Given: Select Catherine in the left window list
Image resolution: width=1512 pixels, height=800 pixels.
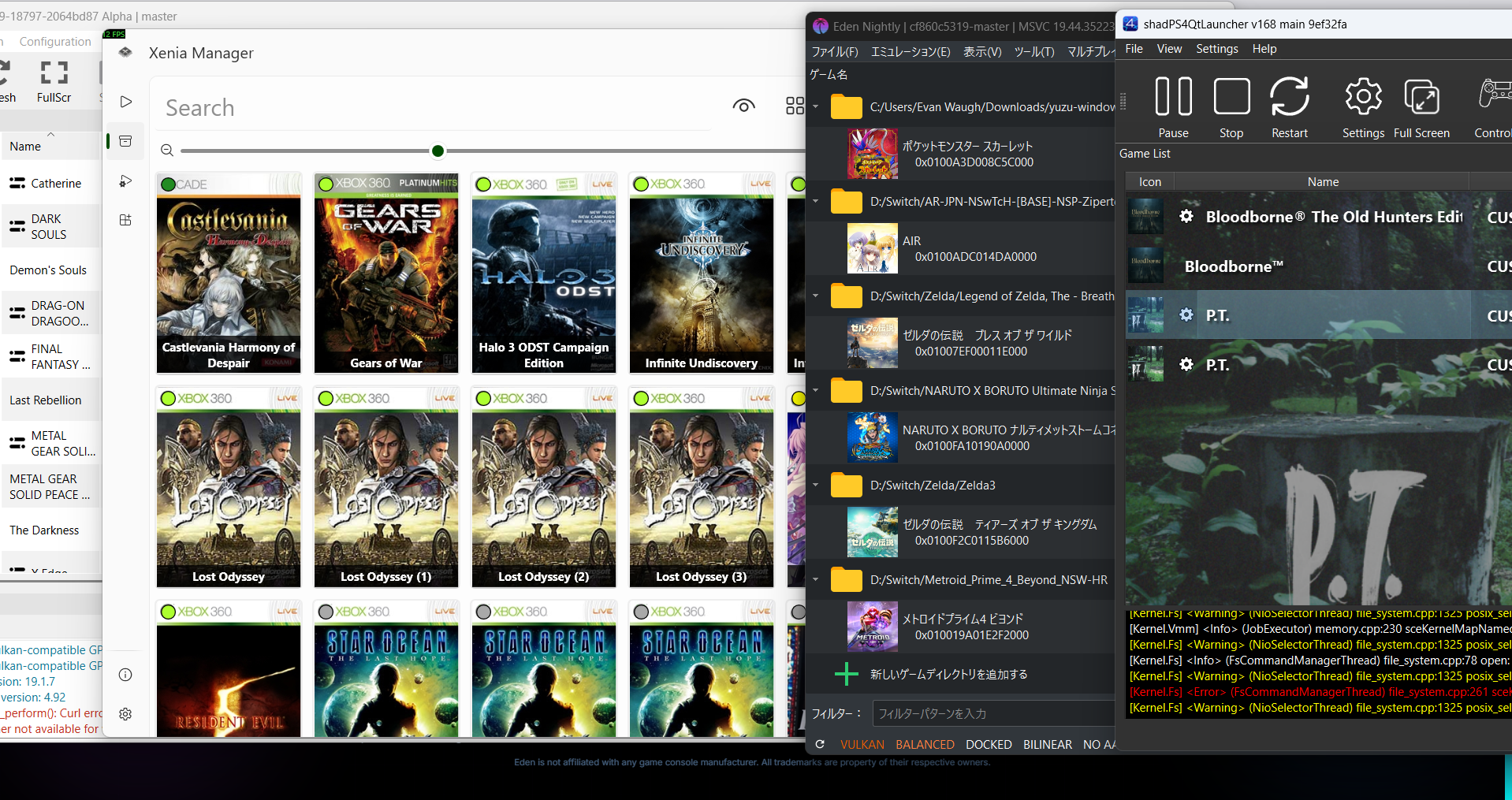Looking at the screenshot, I should (x=50, y=183).
